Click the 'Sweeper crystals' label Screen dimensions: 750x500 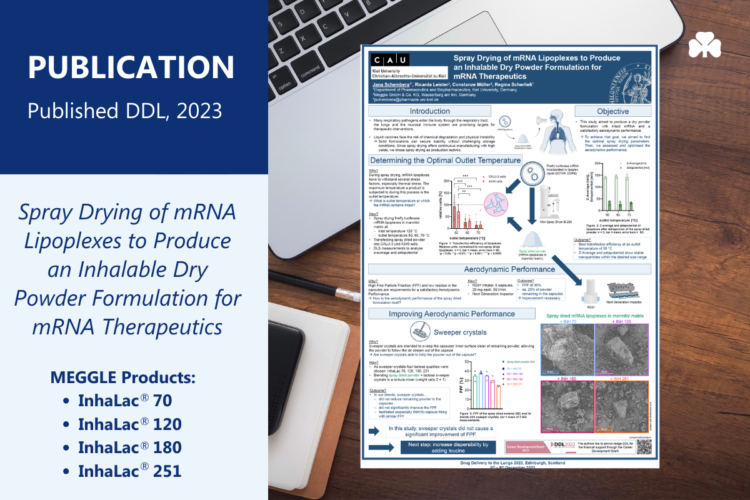[x=460, y=332]
